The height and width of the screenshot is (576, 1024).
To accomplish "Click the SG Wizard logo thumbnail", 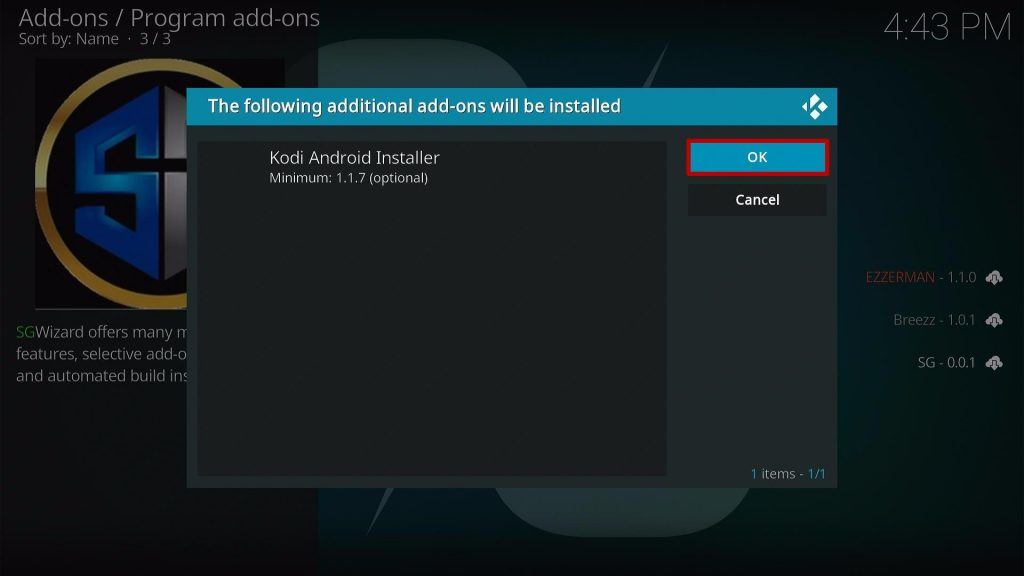I will click(x=112, y=184).
